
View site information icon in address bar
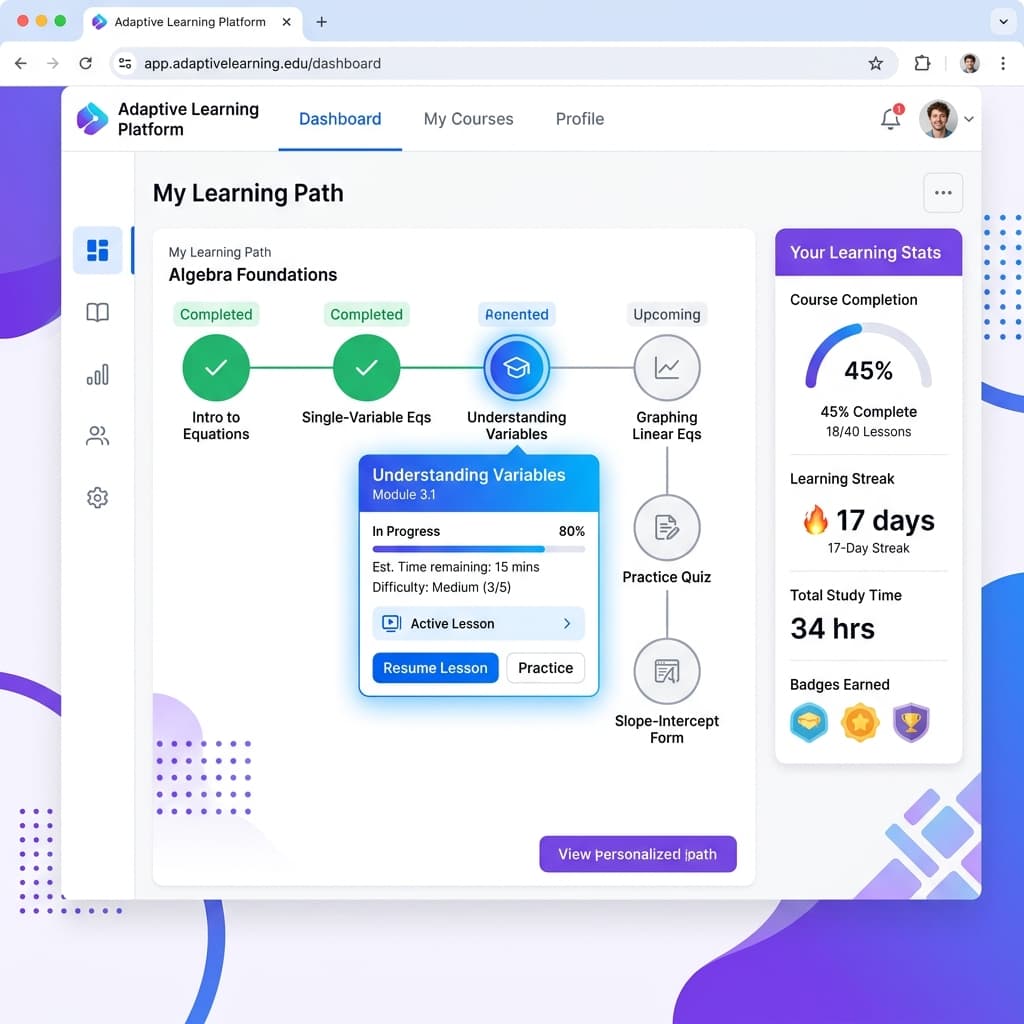pos(125,63)
